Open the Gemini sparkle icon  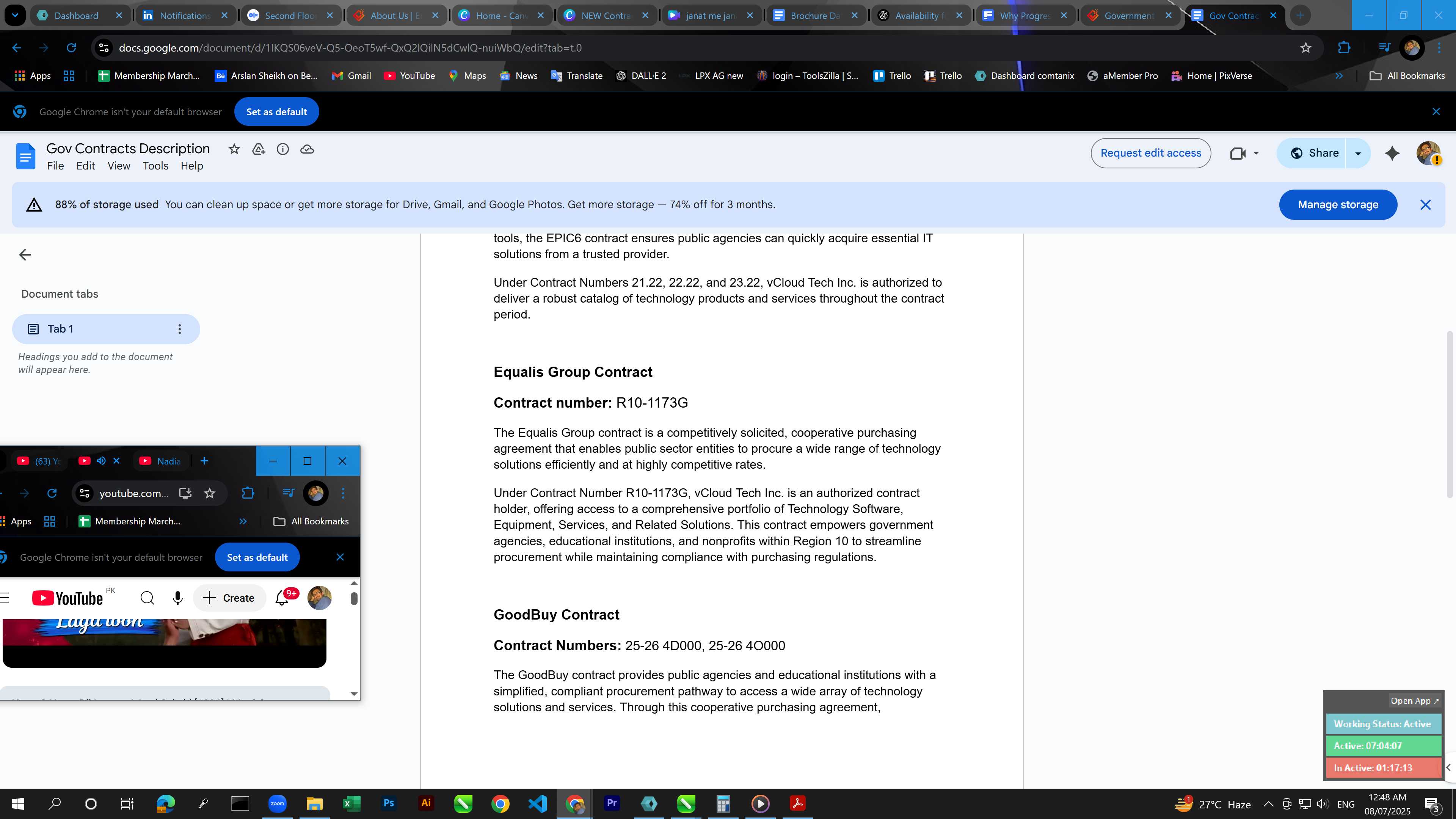point(1392,153)
